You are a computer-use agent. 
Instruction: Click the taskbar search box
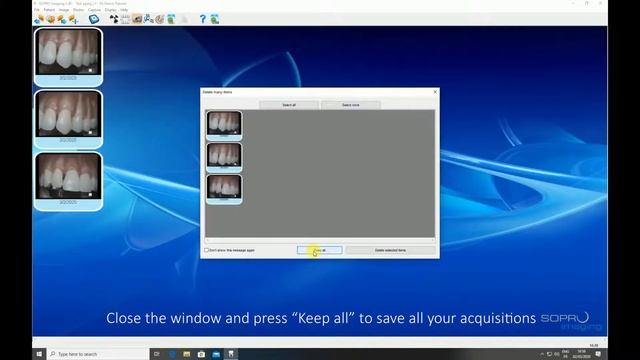[x=98, y=354]
